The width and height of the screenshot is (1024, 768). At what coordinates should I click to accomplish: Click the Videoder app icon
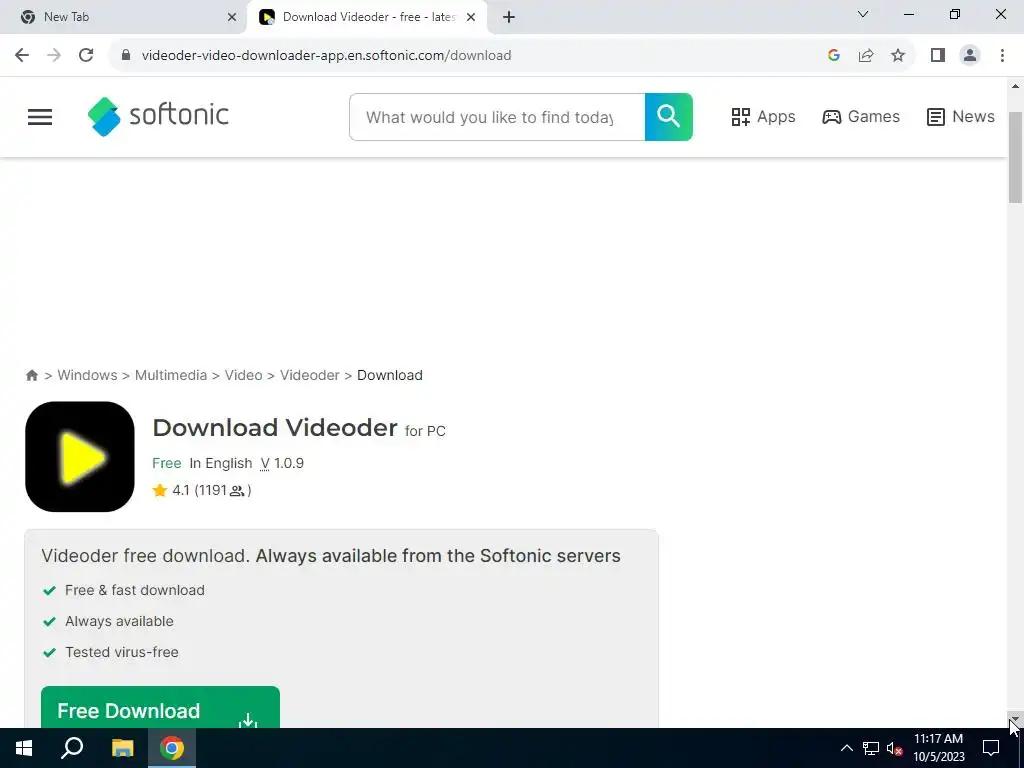(80, 456)
